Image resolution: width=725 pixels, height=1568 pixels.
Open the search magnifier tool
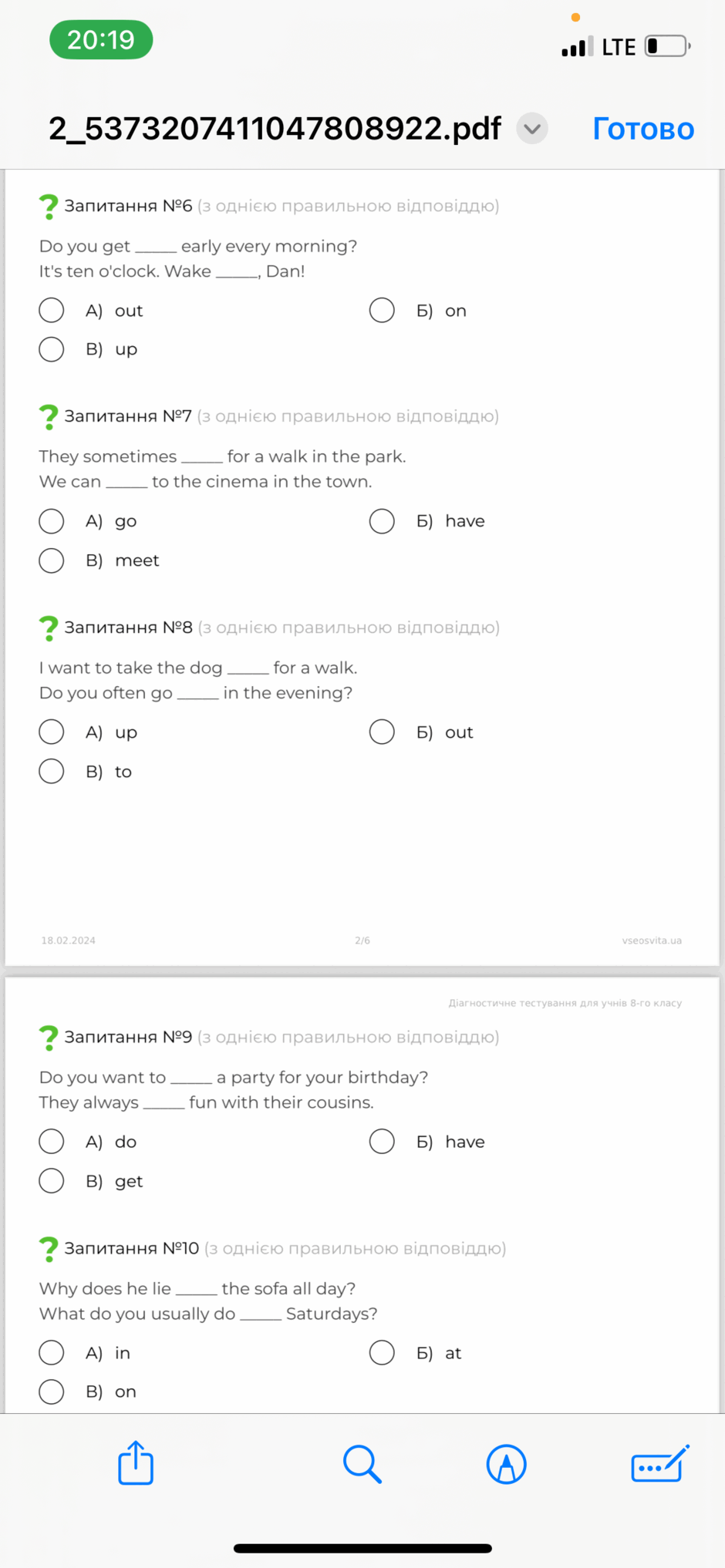point(362,1464)
